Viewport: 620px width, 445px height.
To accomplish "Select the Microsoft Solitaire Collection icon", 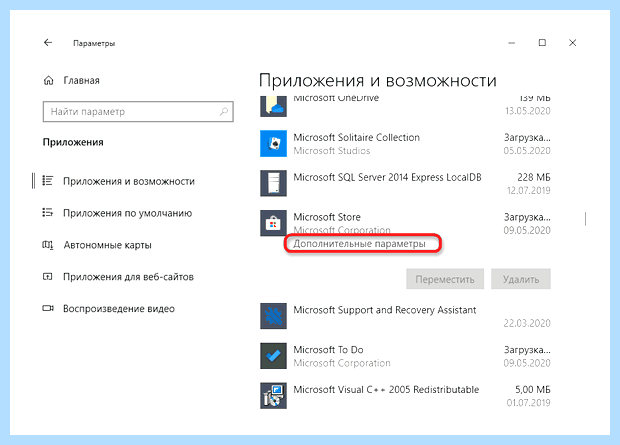I will [273, 144].
